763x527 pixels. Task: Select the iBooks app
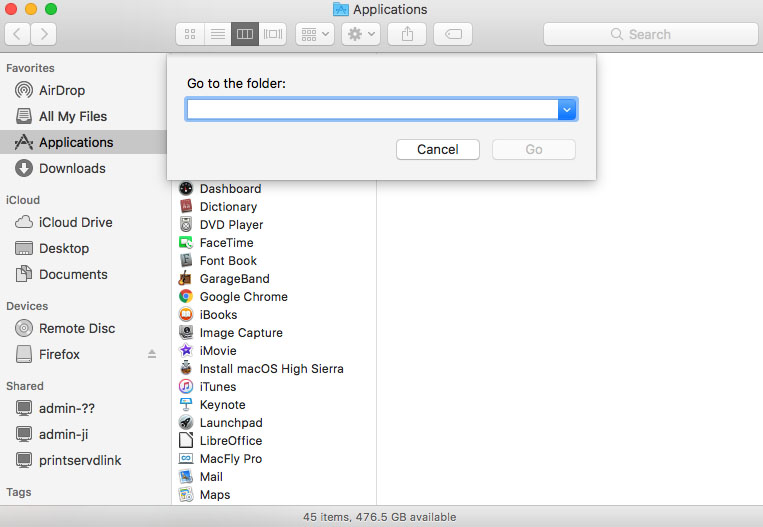click(218, 315)
